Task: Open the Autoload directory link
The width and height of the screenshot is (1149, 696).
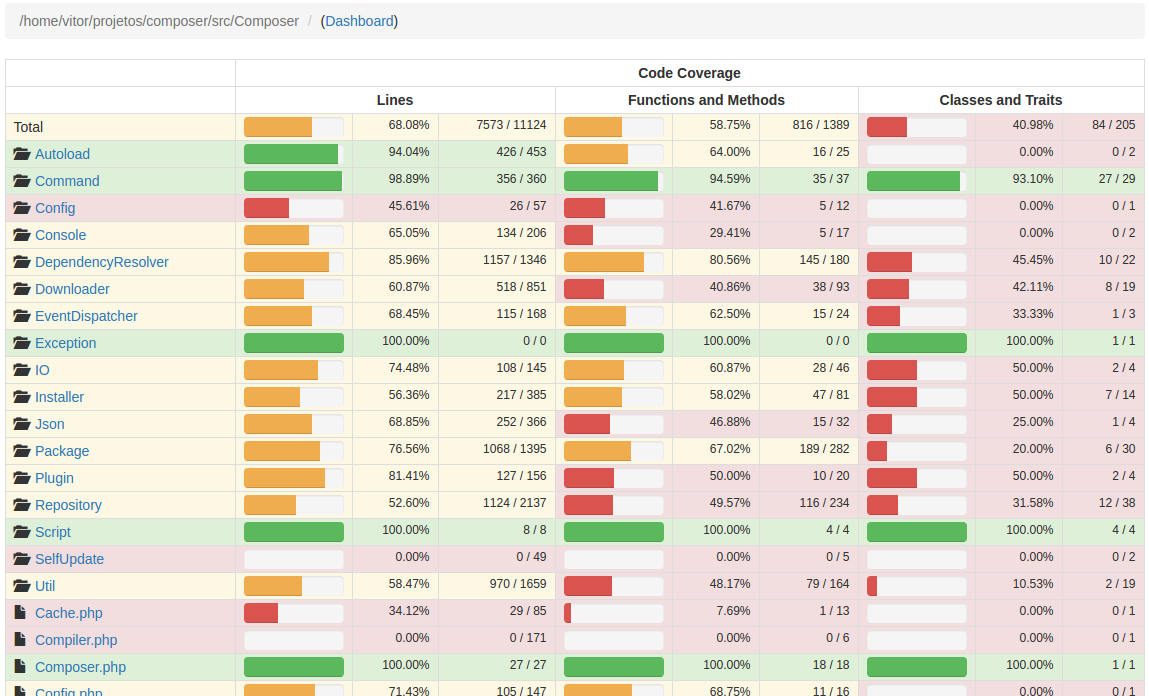Action: 62,154
